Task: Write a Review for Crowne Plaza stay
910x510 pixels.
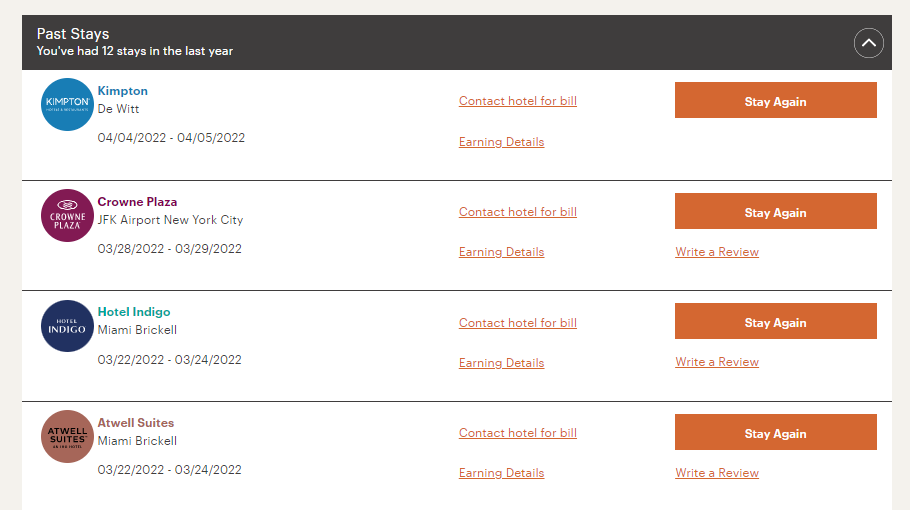Action: pyautogui.click(x=717, y=252)
